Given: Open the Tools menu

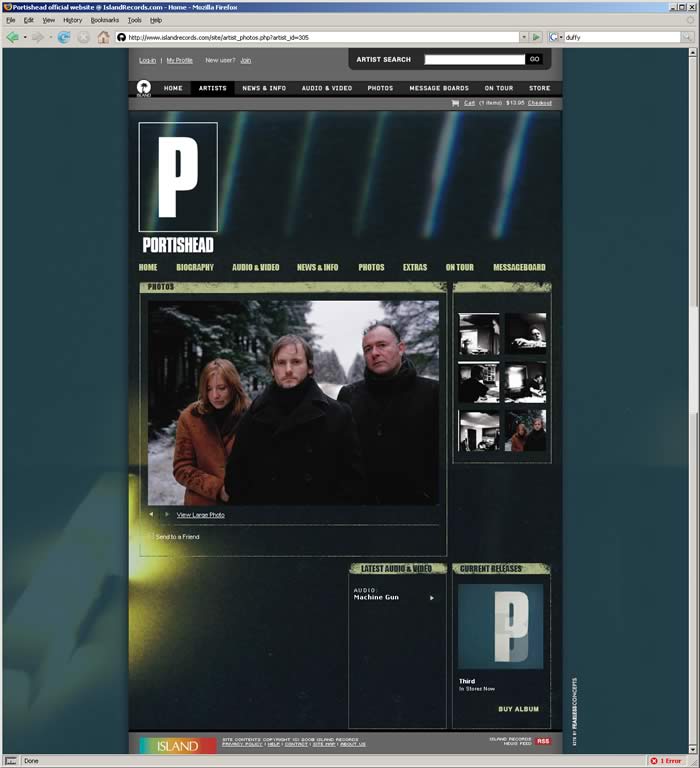Looking at the screenshot, I should click(134, 20).
